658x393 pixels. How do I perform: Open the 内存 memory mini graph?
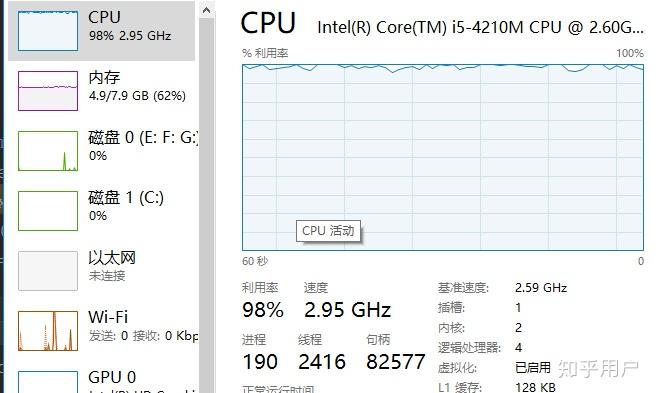pyautogui.click(x=48, y=91)
